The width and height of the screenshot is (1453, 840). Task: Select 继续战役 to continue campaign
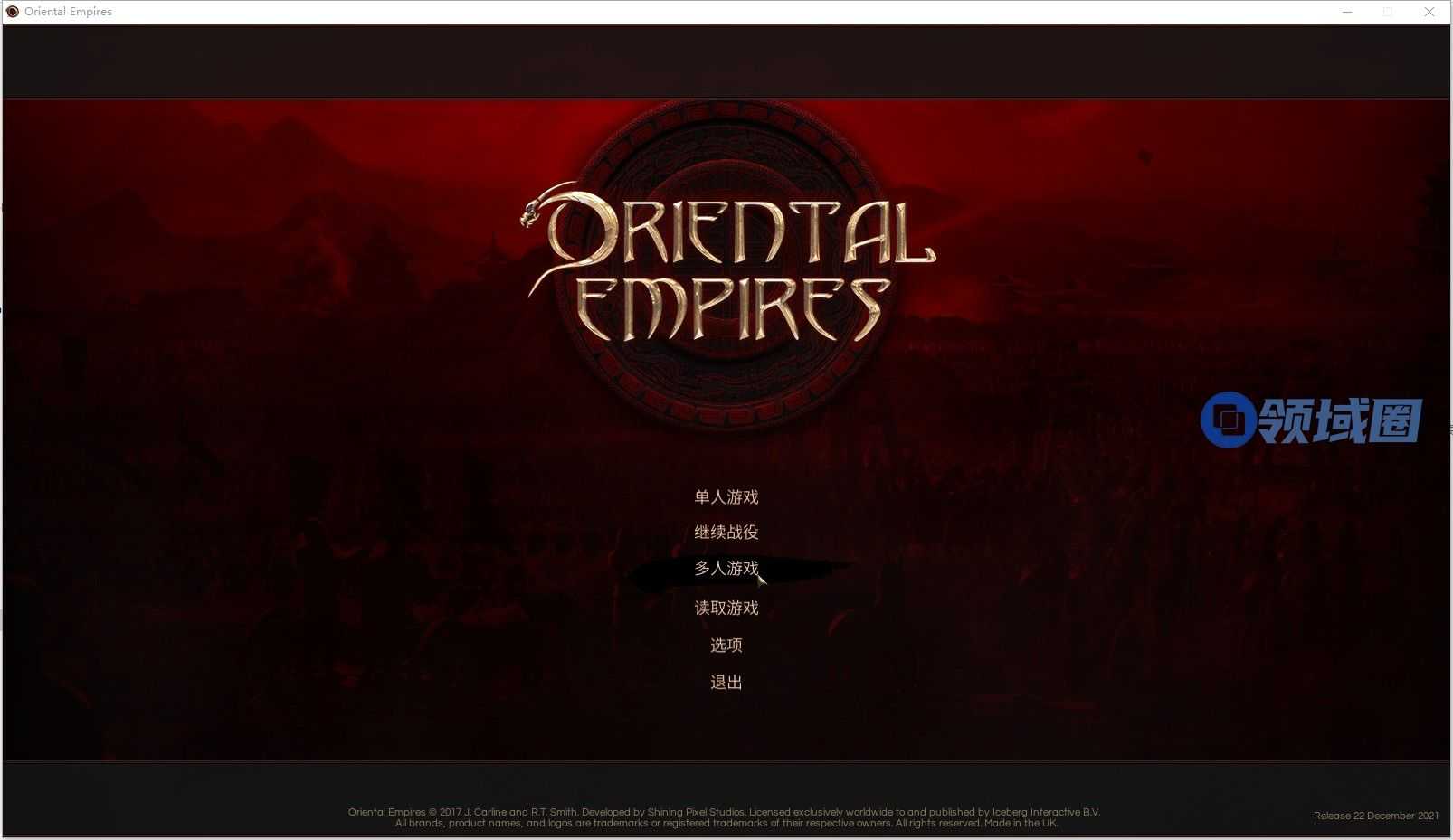[x=726, y=533]
